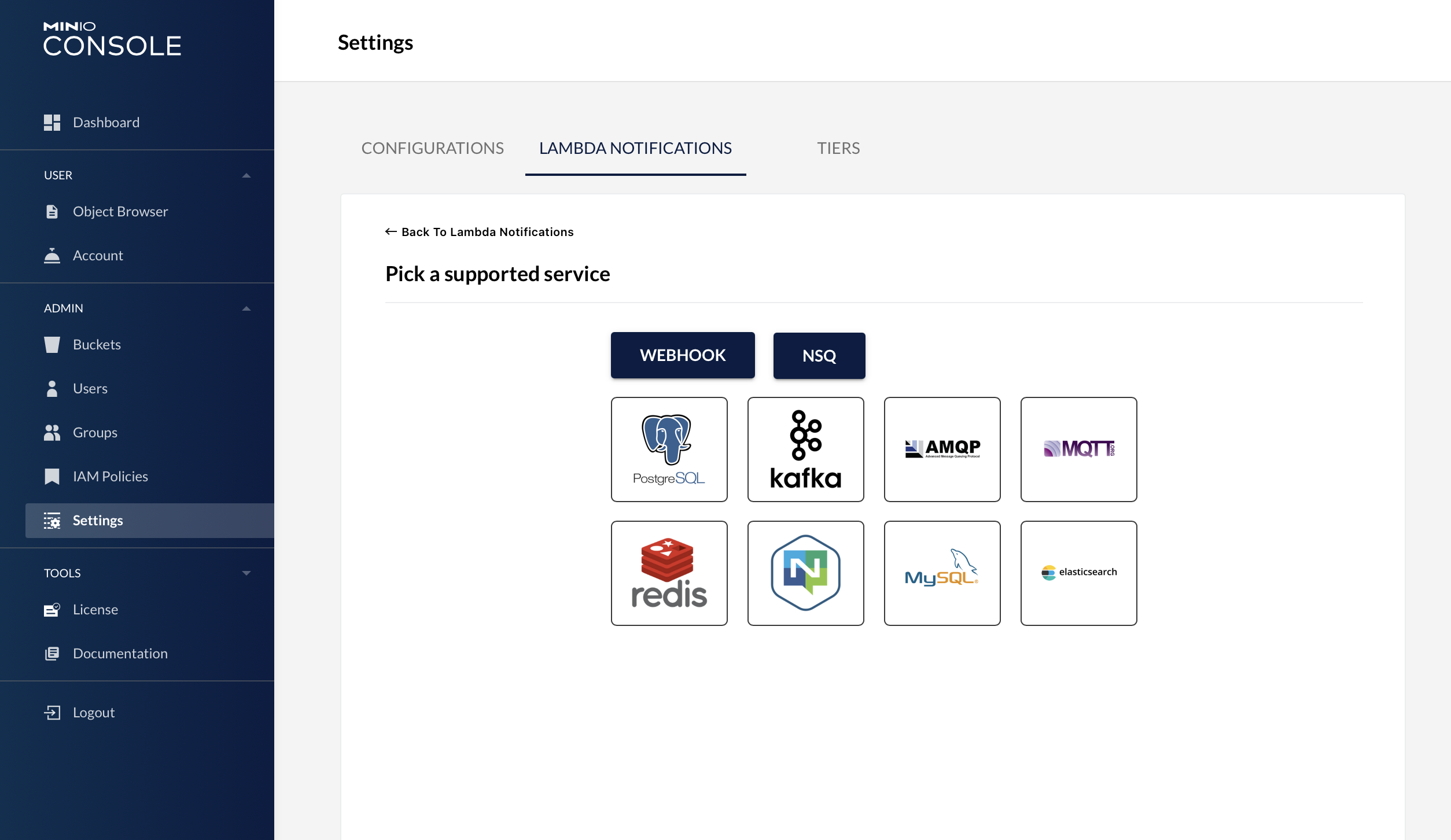Choose the Elasticsearch service tile
The height and width of the screenshot is (840, 1451).
[x=1078, y=573]
